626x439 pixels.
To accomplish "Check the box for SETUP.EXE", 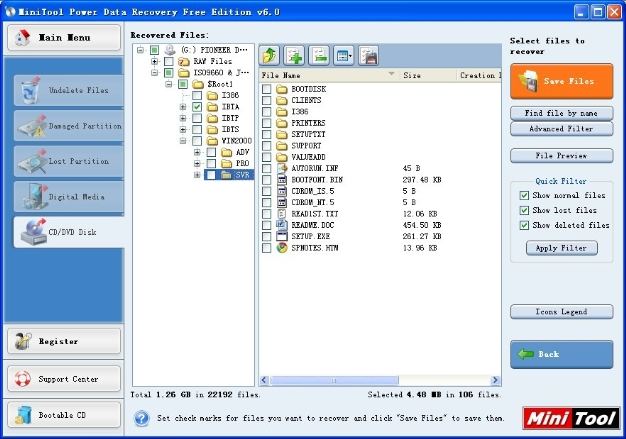I will click(266, 236).
